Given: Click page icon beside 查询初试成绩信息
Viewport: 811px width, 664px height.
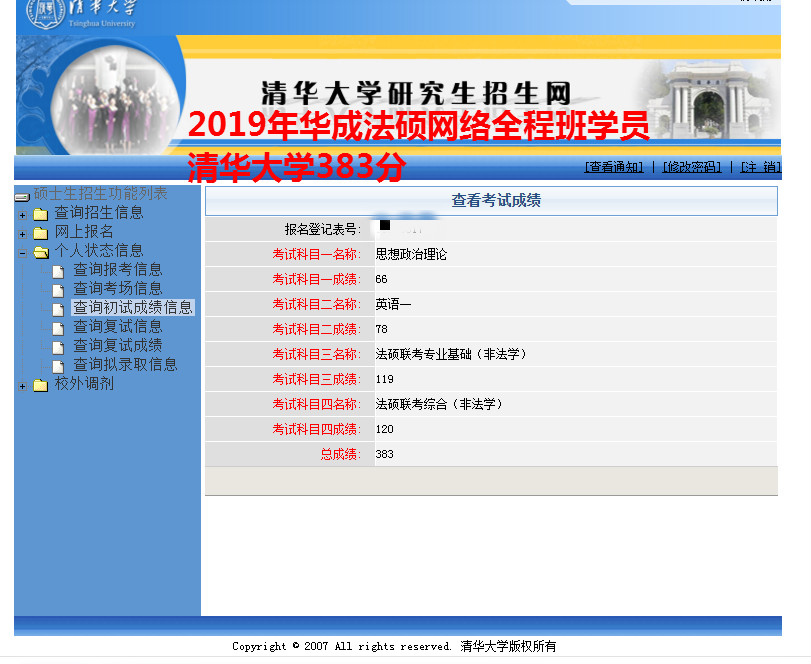Looking at the screenshot, I should (x=58, y=309).
